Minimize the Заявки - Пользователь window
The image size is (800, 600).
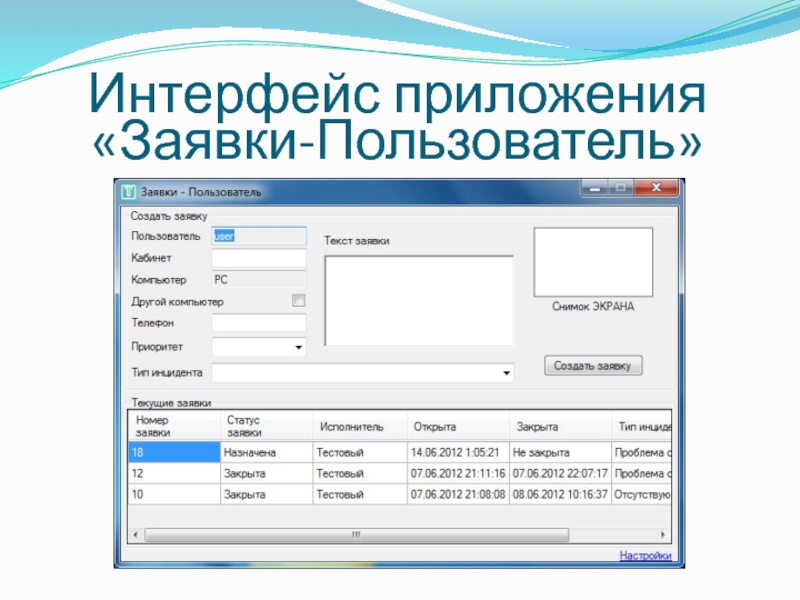click(x=594, y=187)
